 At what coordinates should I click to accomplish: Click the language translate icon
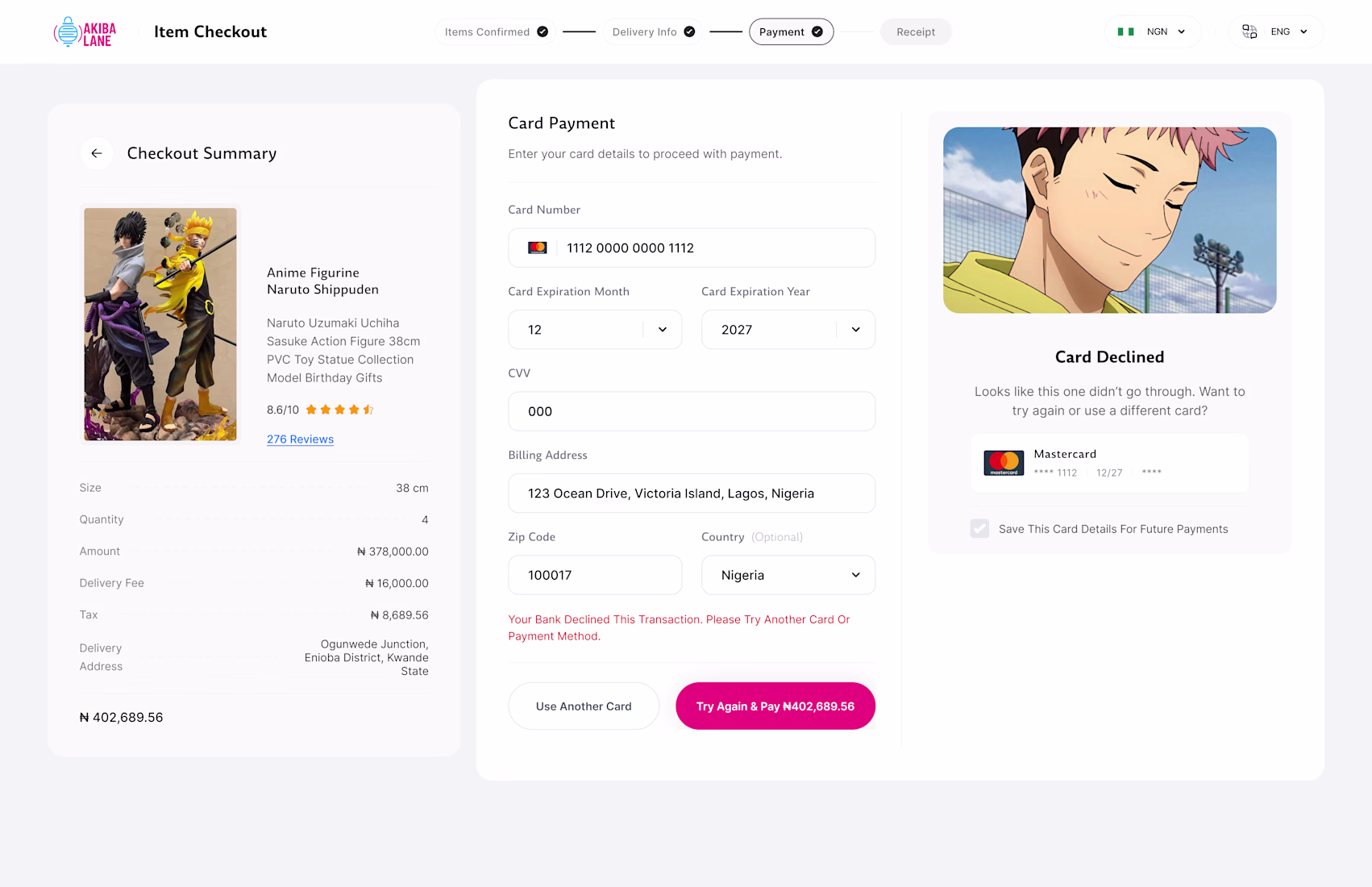[x=1249, y=31]
